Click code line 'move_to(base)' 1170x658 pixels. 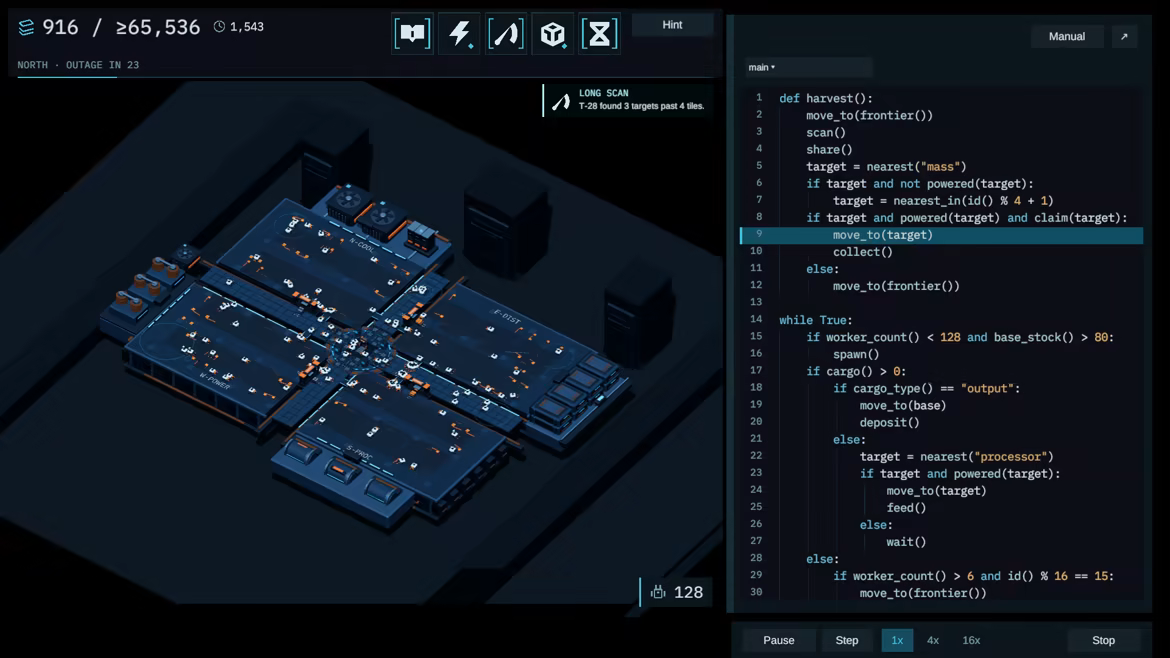point(903,406)
